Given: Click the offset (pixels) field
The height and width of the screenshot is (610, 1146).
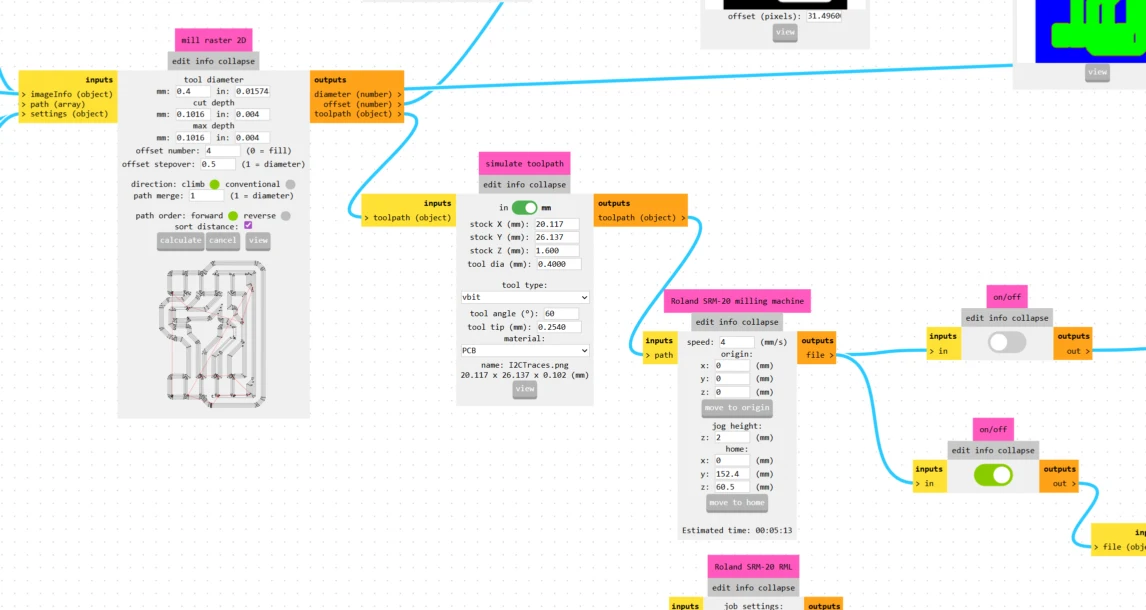Looking at the screenshot, I should click(824, 16).
